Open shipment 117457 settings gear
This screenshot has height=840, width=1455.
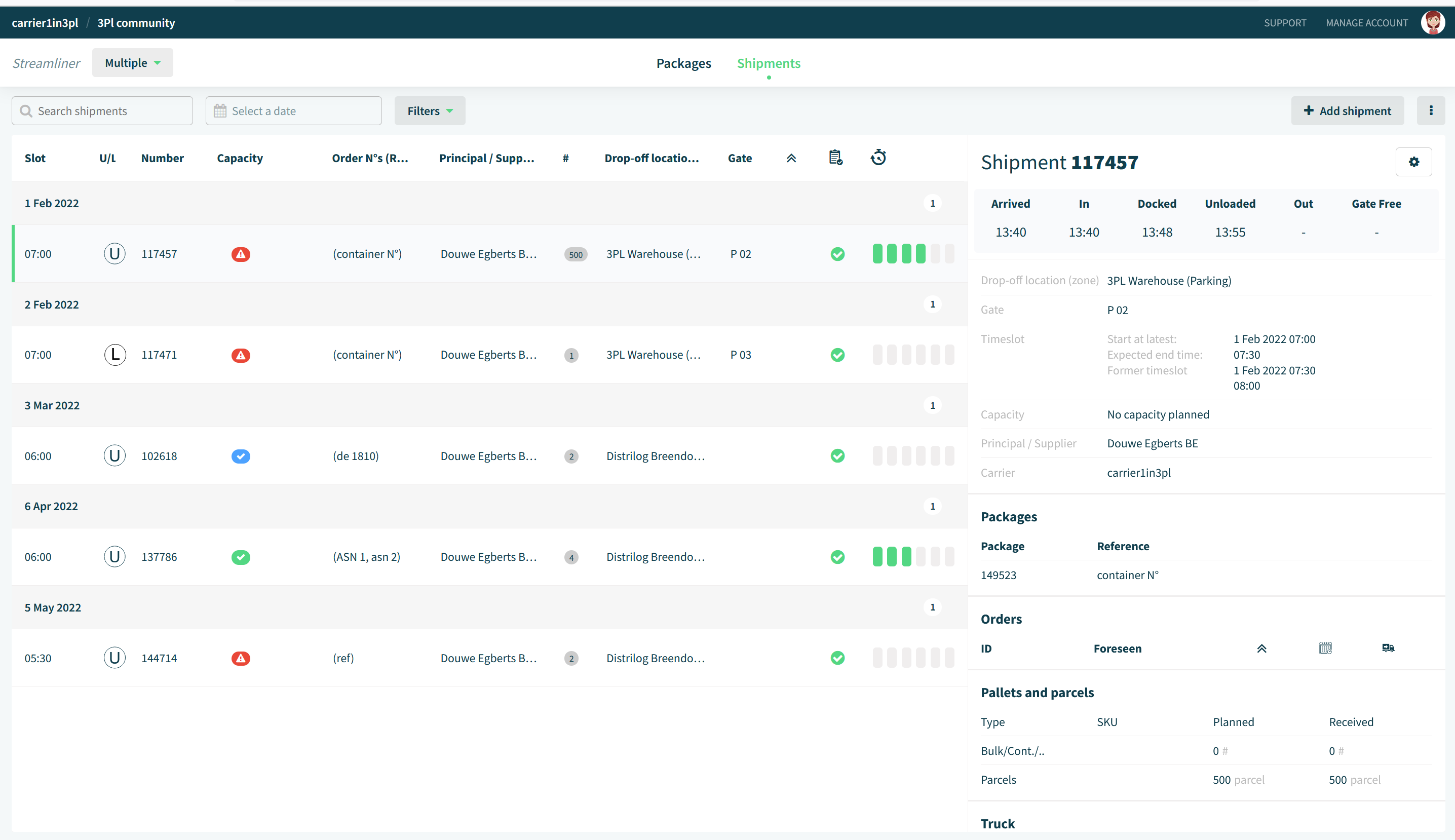(x=1413, y=162)
